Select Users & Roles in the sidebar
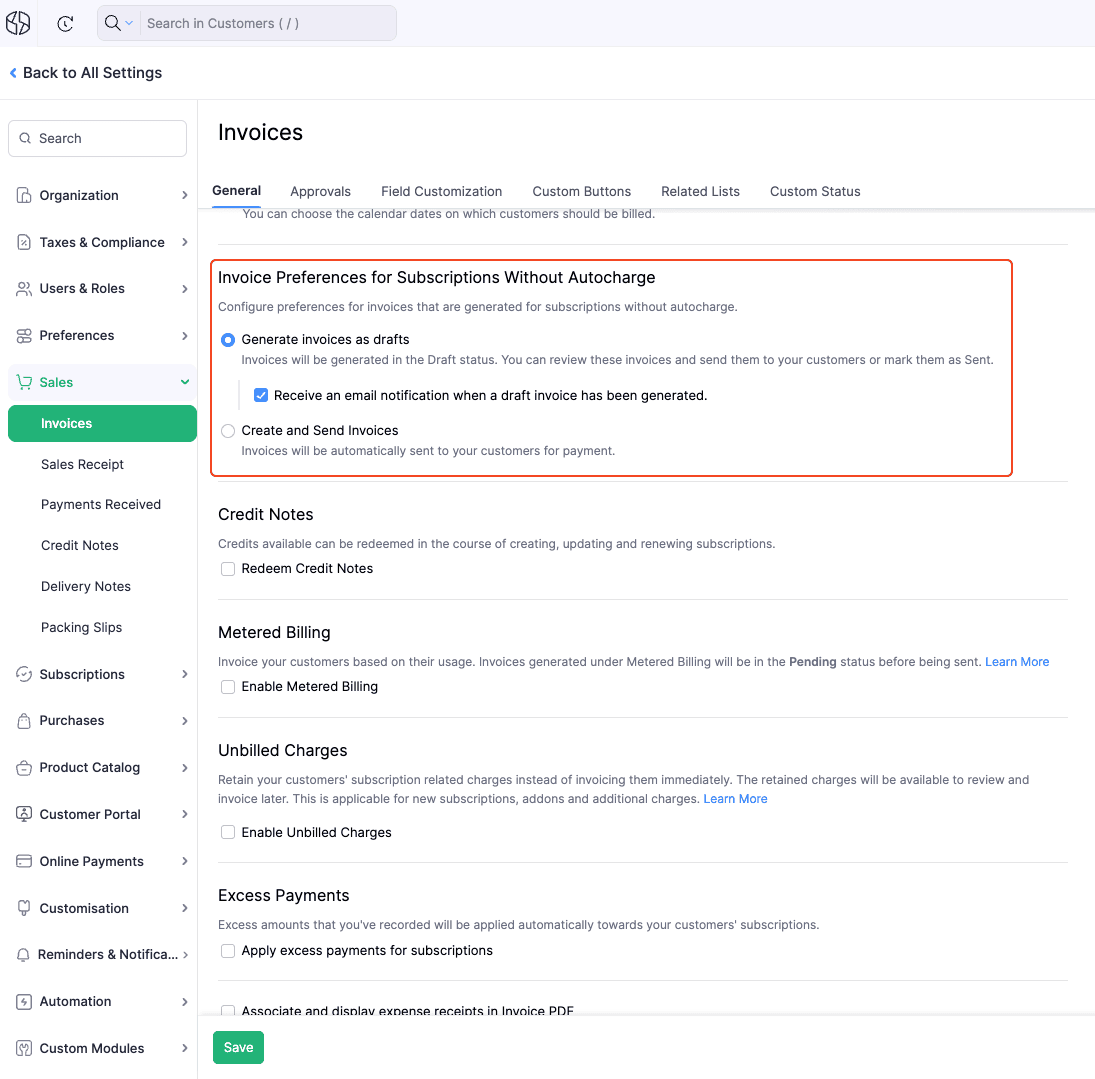This screenshot has width=1095, height=1079. click(23, 288)
